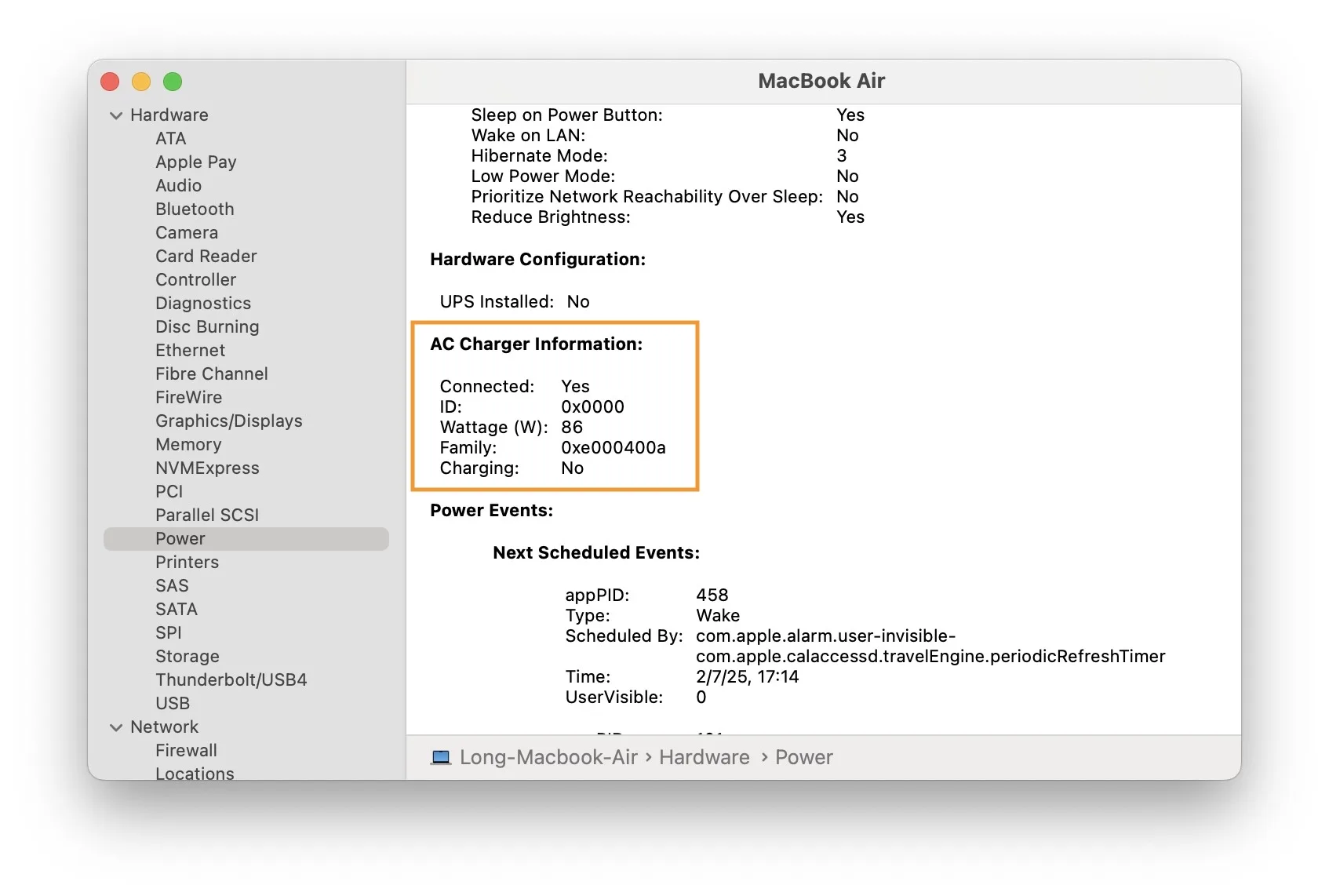
Task: Open Thunderbolt/USB4 details
Action: pos(231,680)
